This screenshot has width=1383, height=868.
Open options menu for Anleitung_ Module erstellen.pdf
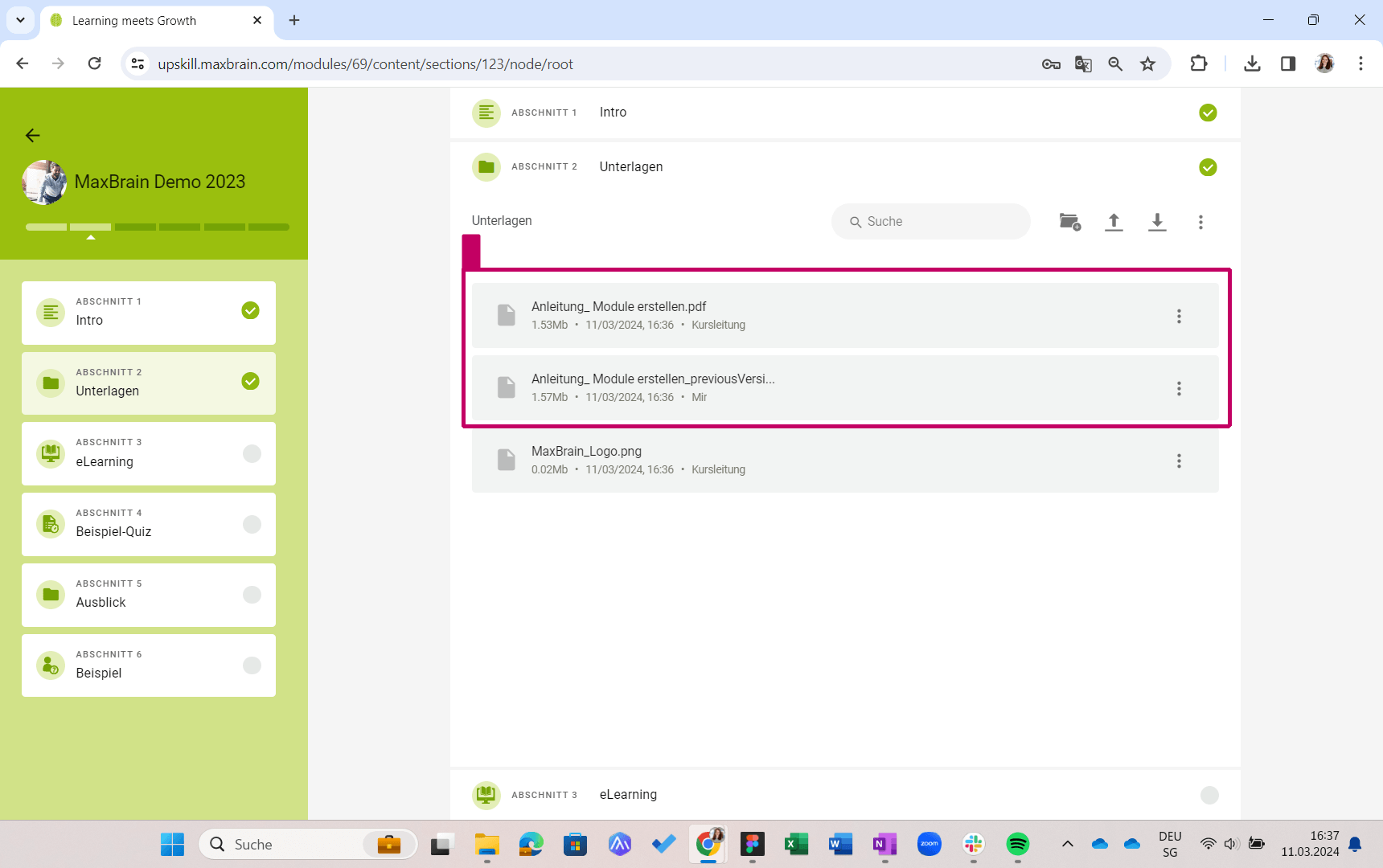pyautogui.click(x=1179, y=316)
